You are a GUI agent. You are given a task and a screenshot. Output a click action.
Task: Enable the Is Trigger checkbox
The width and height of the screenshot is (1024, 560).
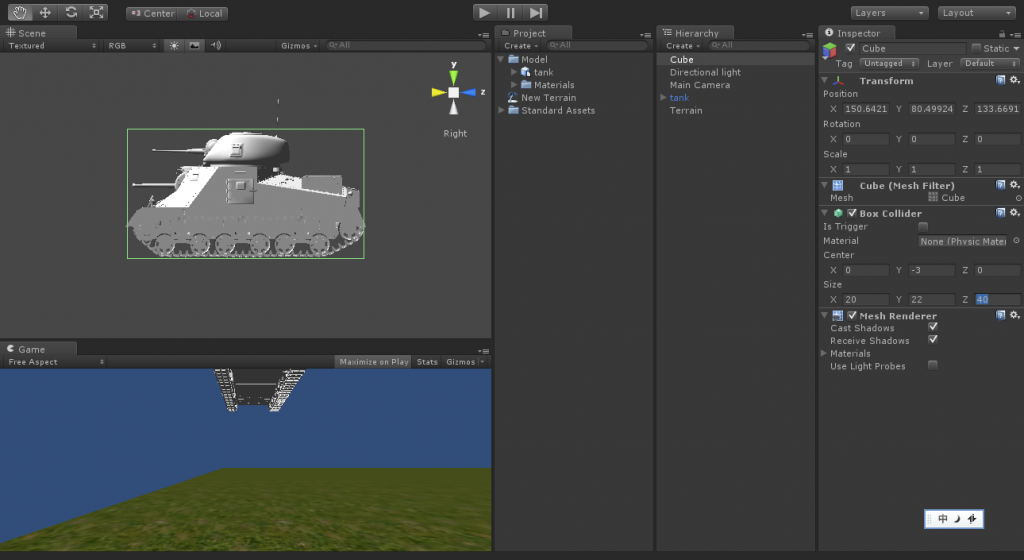(x=923, y=226)
